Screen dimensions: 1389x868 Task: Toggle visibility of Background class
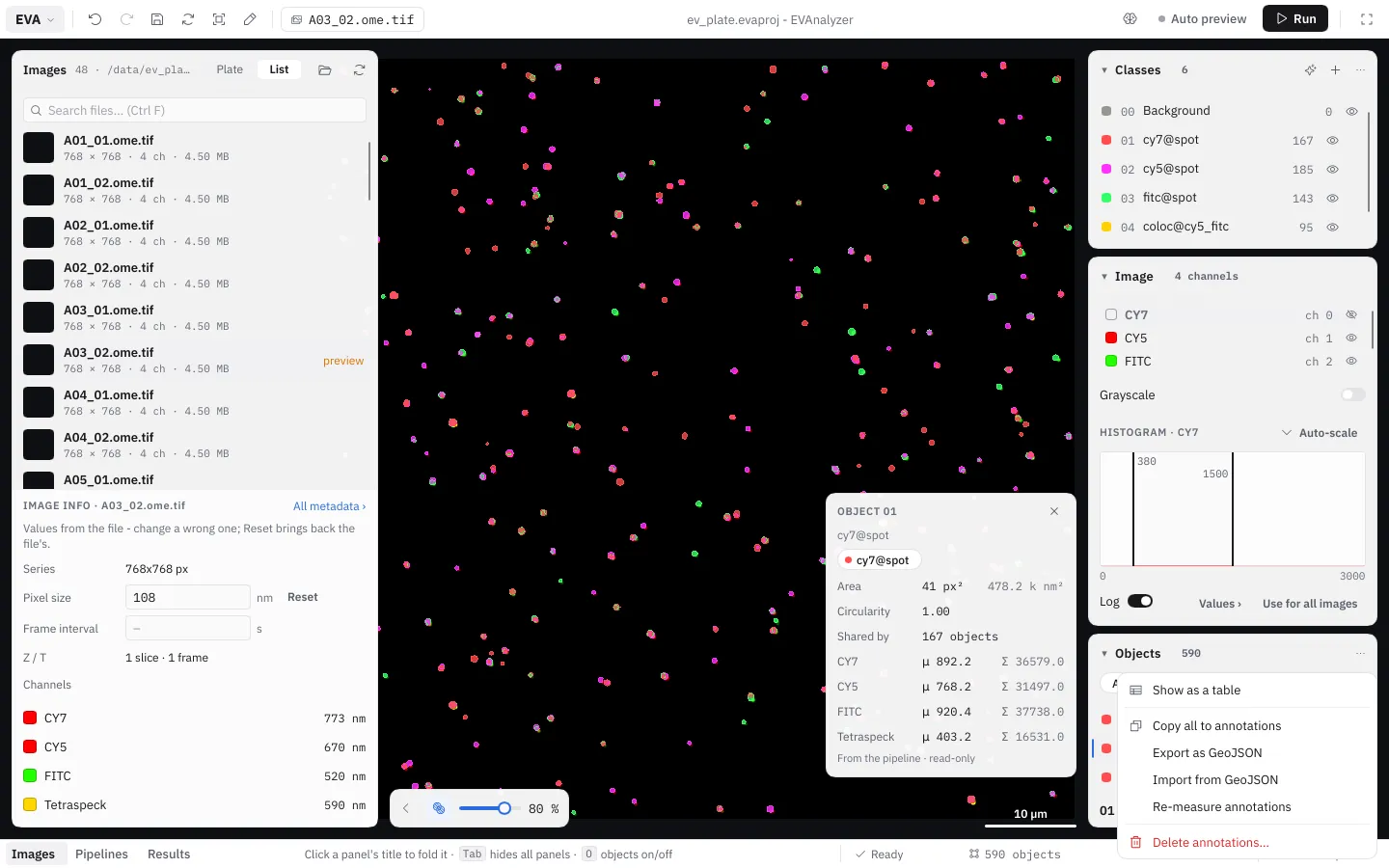pyautogui.click(x=1352, y=111)
